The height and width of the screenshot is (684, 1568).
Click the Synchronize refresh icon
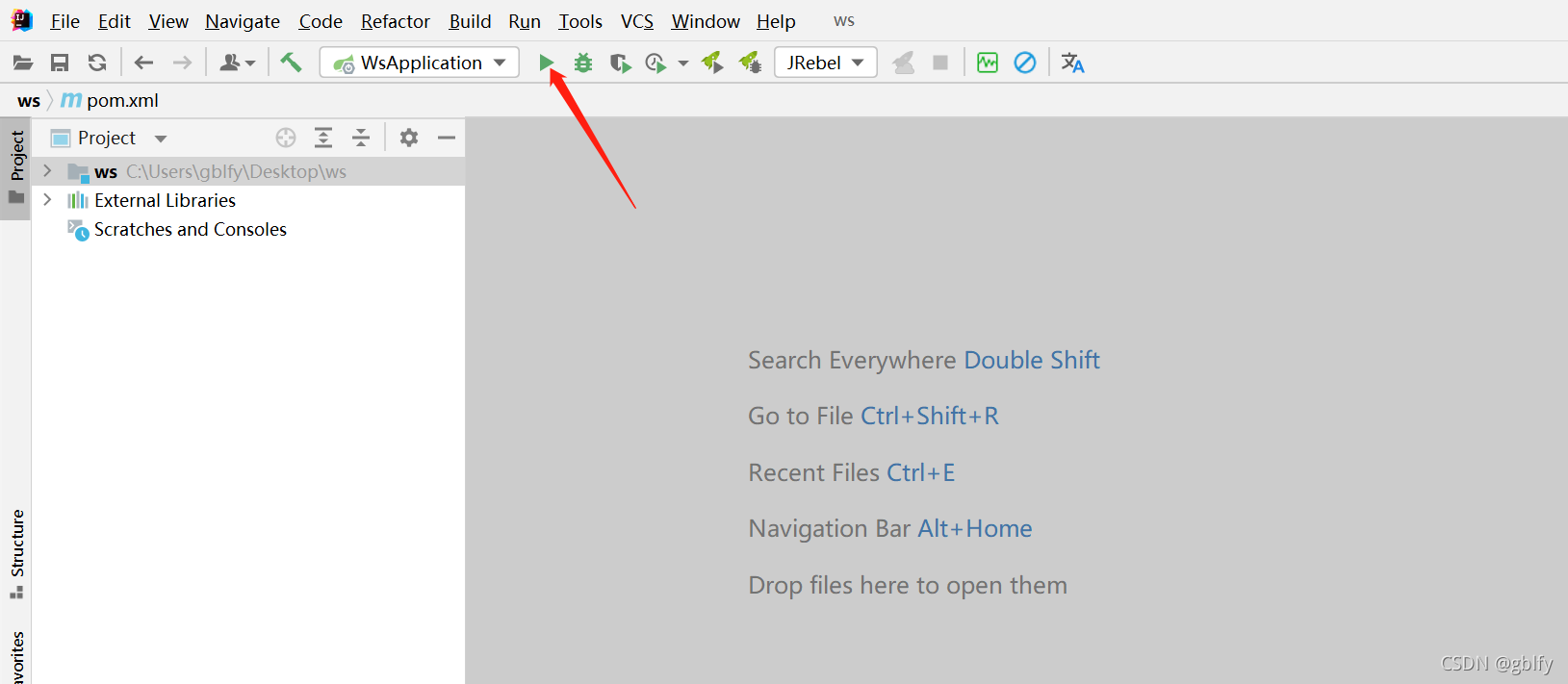click(x=97, y=63)
